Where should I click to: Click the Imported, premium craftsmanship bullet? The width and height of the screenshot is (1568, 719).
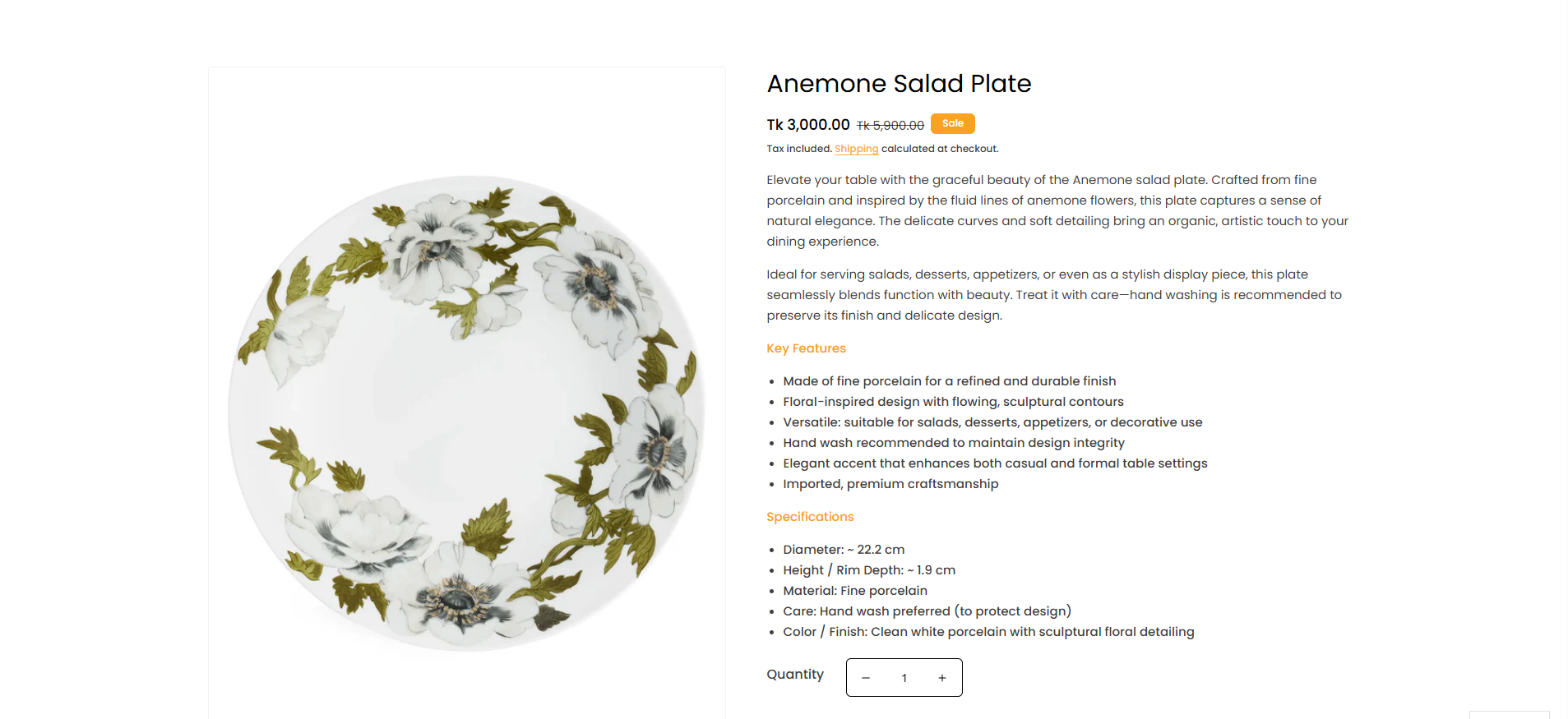pyautogui.click(x=890, y=484)
